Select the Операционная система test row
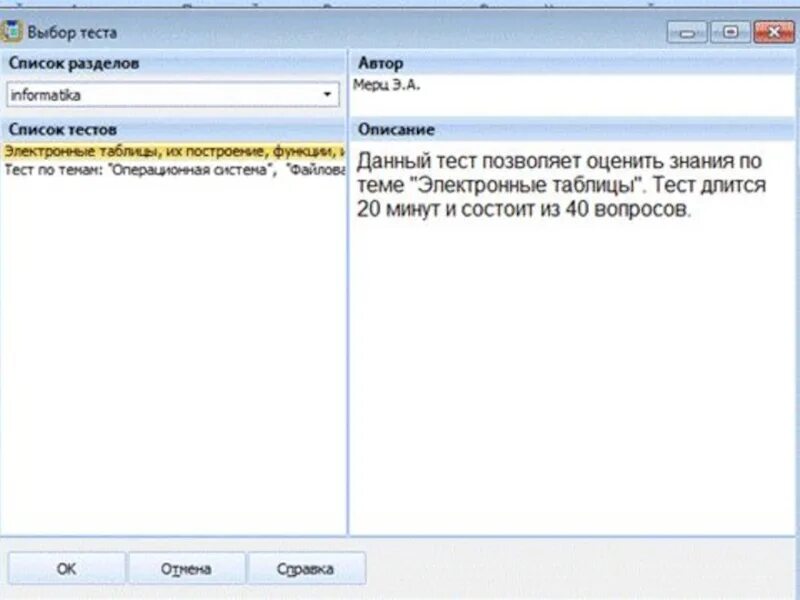Viewport: 800px width, 600px height. (x=173, y=169)
